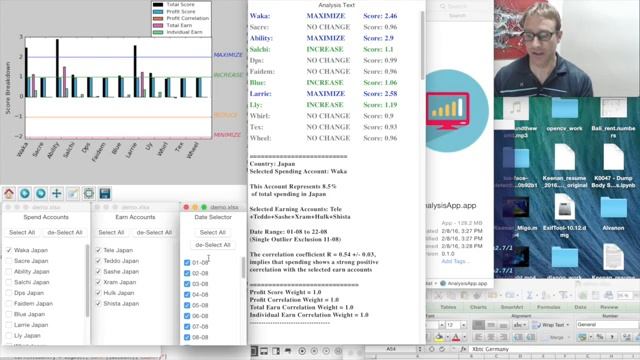Uncheck Tele Japan earn account
Image resolution: width=640 pixels, height=360 pixels.
pyautogui.click(x=98, y=250)
